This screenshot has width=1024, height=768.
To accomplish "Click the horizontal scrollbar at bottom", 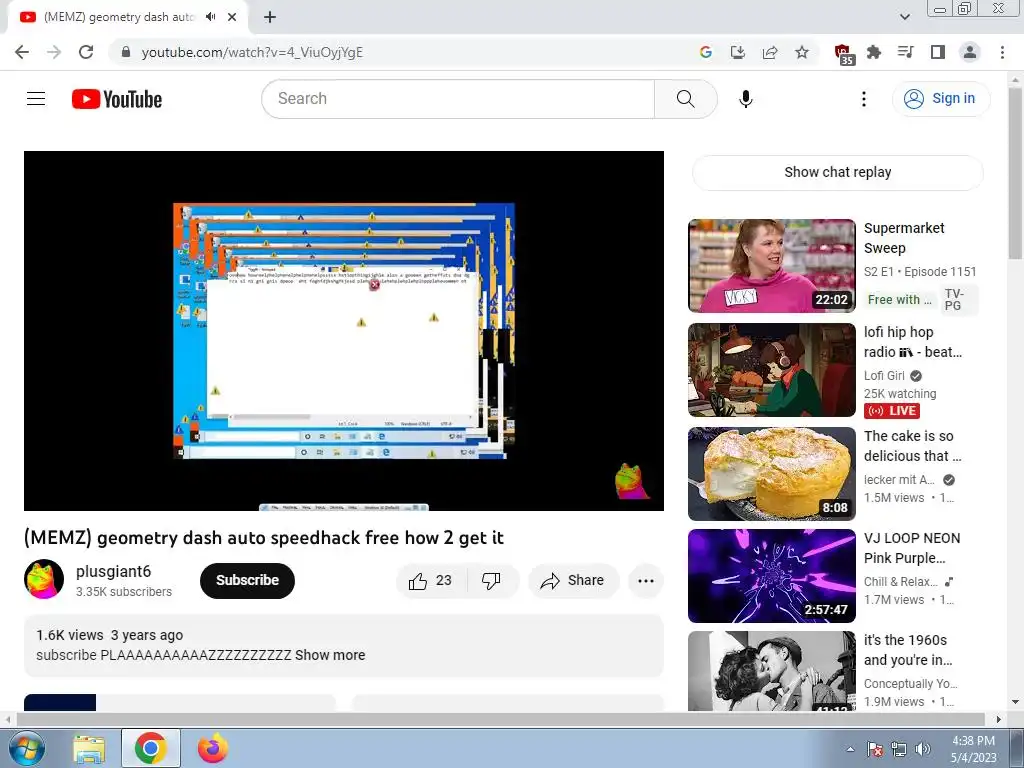I will (x=503, y=719).
